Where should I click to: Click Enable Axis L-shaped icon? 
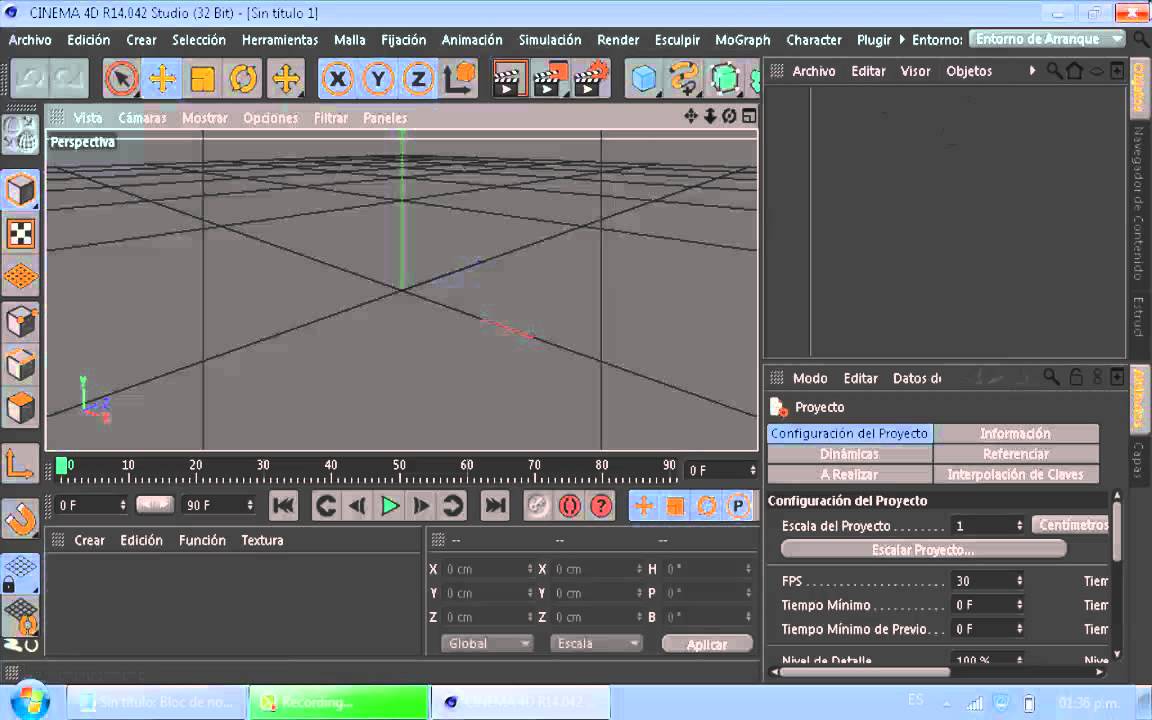[x=21, y=463]
